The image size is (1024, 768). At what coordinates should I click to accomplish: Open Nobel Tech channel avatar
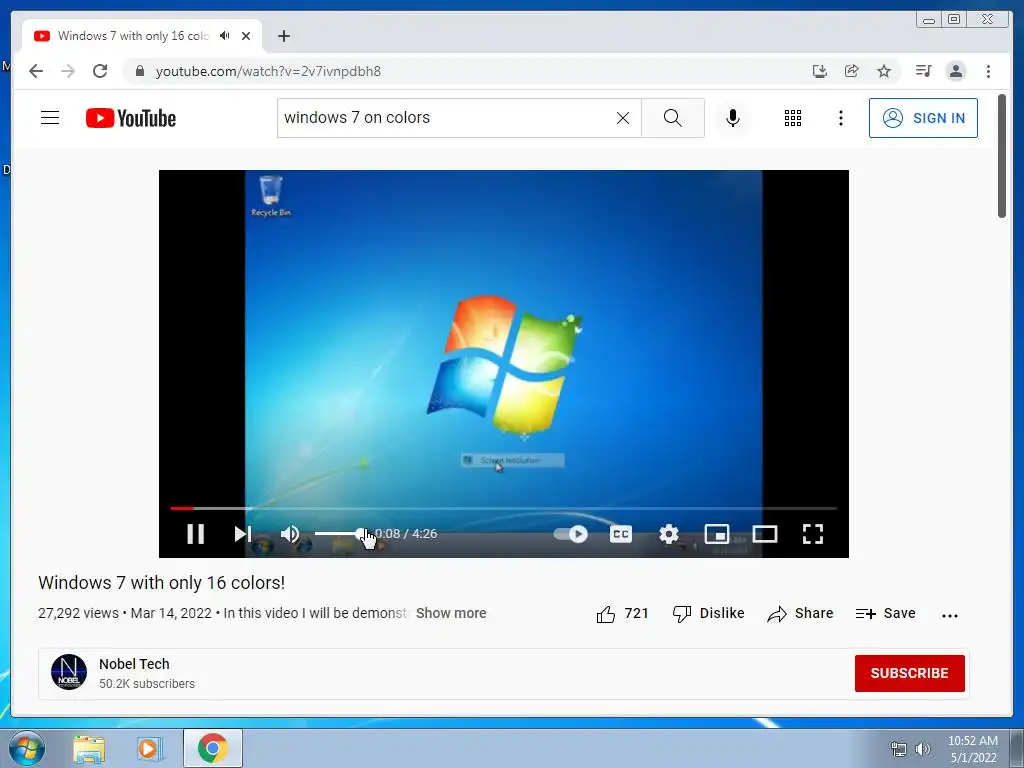click(69, 672)
